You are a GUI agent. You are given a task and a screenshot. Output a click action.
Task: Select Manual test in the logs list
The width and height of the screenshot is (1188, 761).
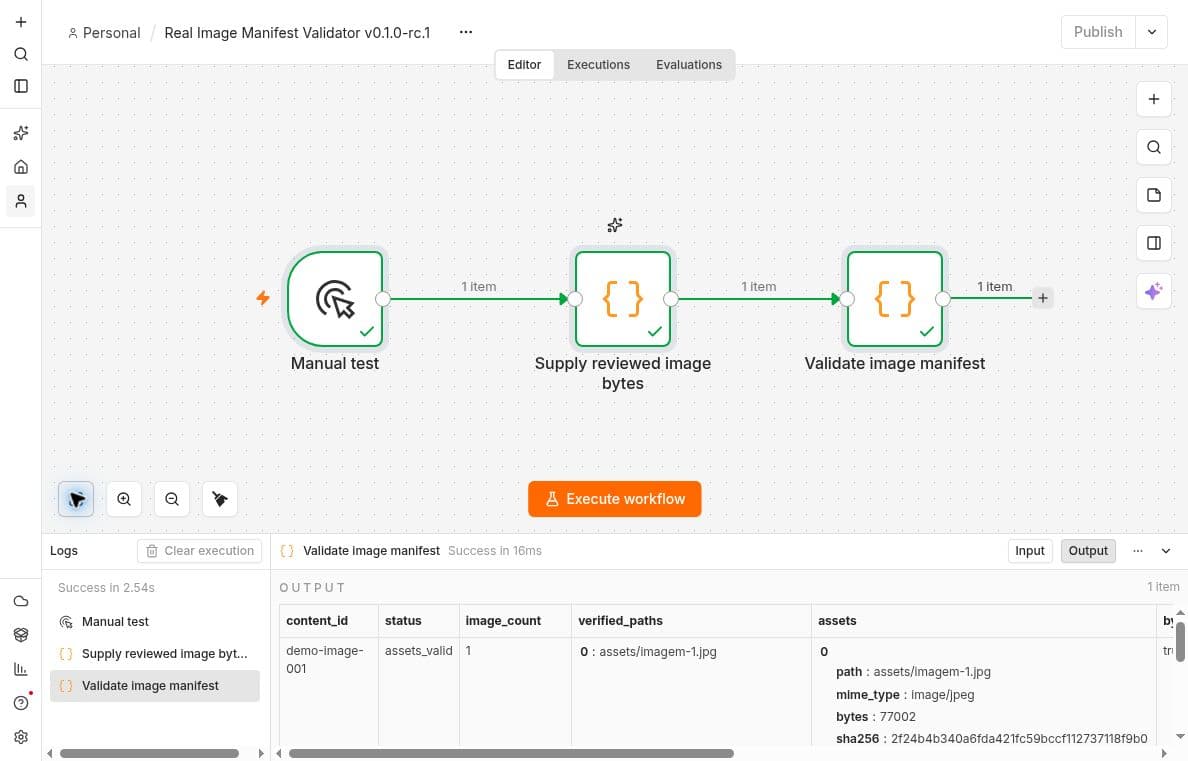pyautogui.click(x=155, y=622)
